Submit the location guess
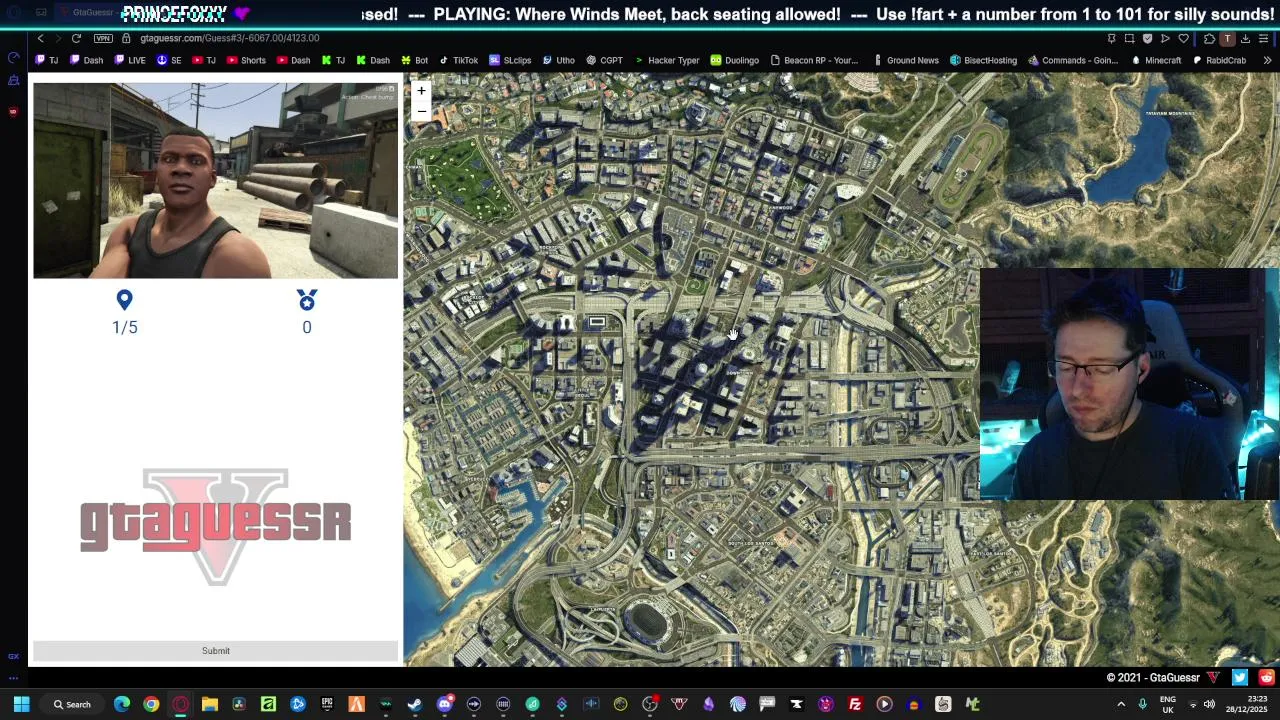Viewport: 1280px width, 720px height. tap(216, 651)
